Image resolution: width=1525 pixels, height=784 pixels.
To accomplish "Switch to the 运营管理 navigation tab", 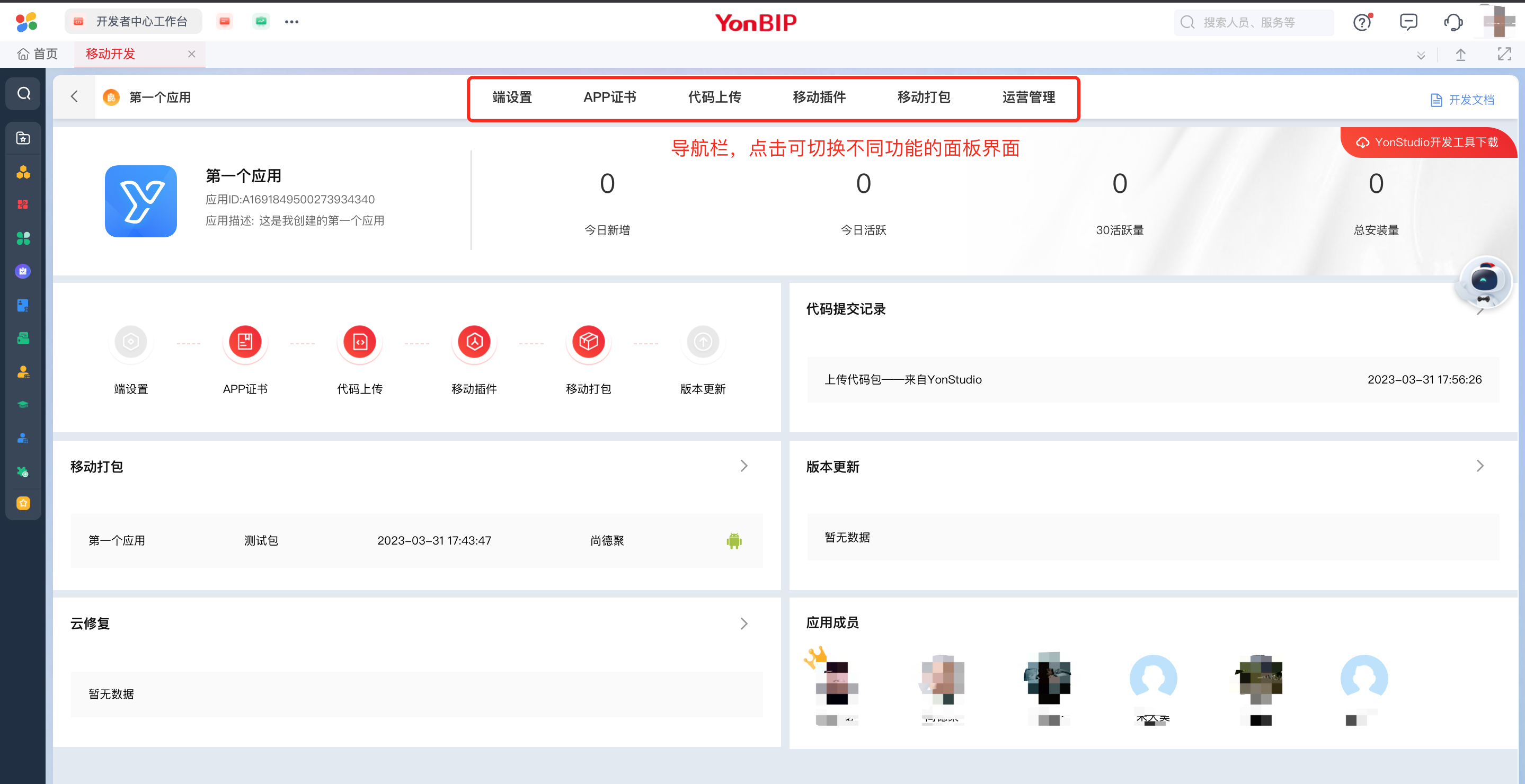I will (x=1029, y=97).
